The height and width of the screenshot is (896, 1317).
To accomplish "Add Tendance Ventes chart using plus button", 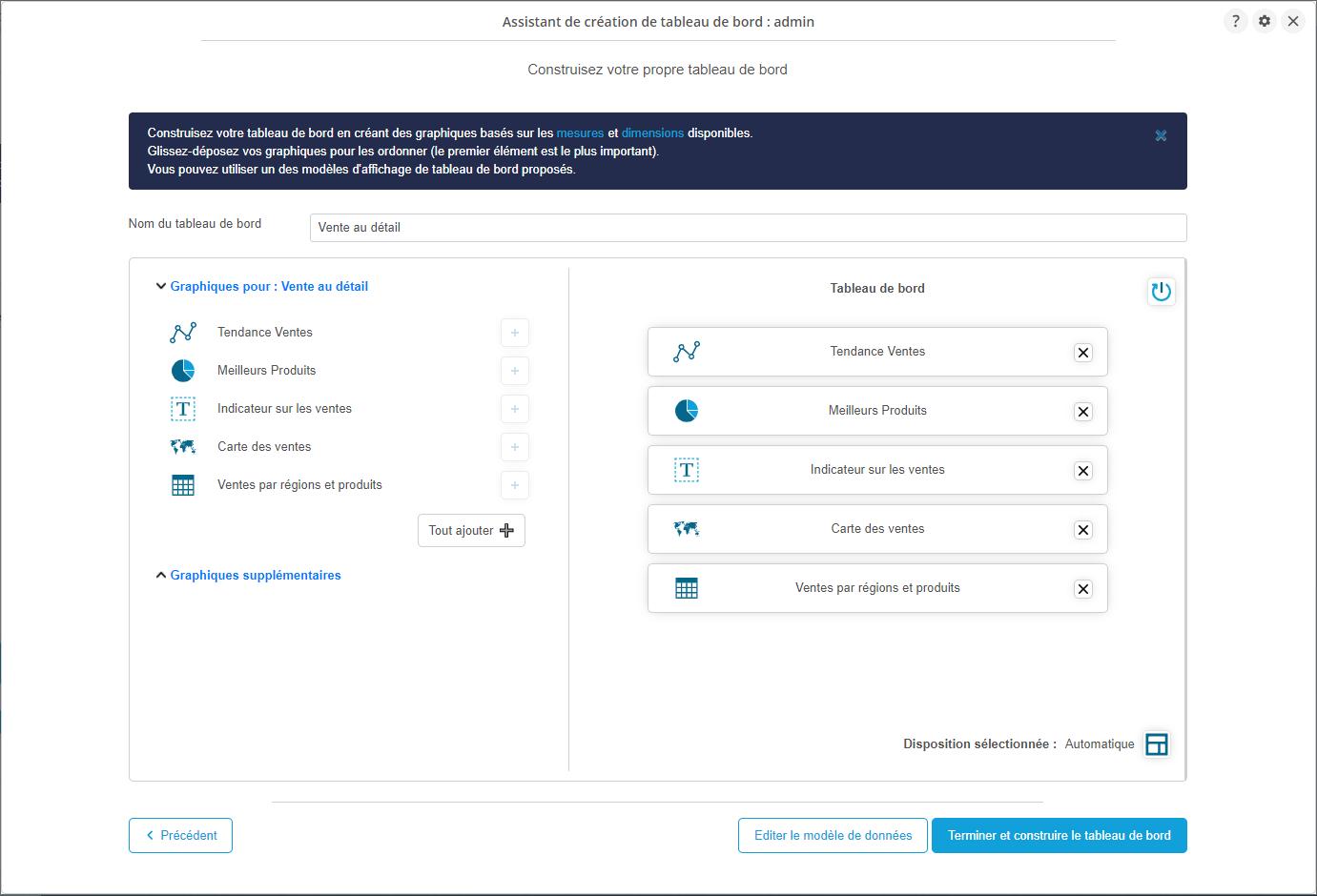I will 514,333.
